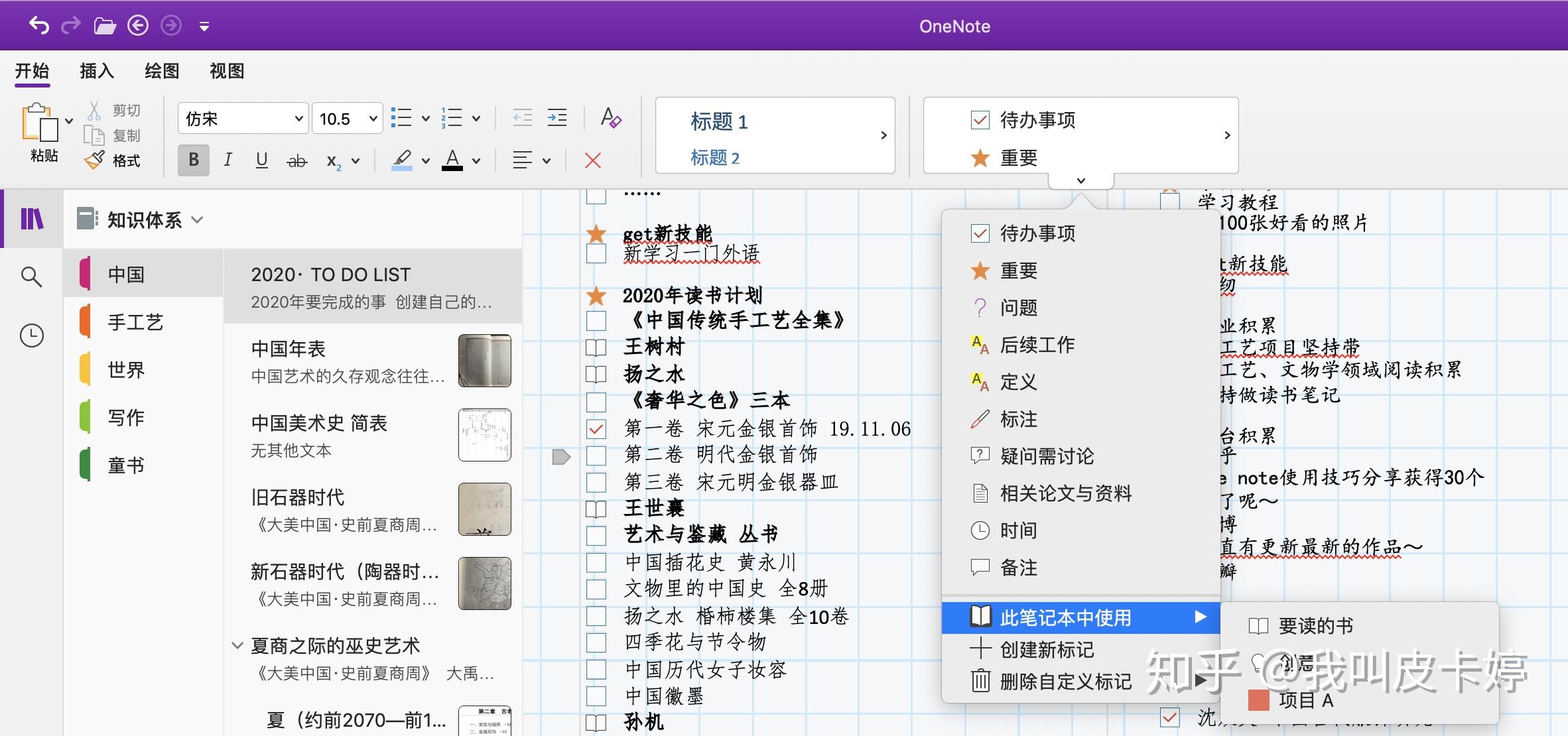The height and width of the screenshot is (736, 1568).
Task: Switch to the 视图 tab
Action: 227,71
